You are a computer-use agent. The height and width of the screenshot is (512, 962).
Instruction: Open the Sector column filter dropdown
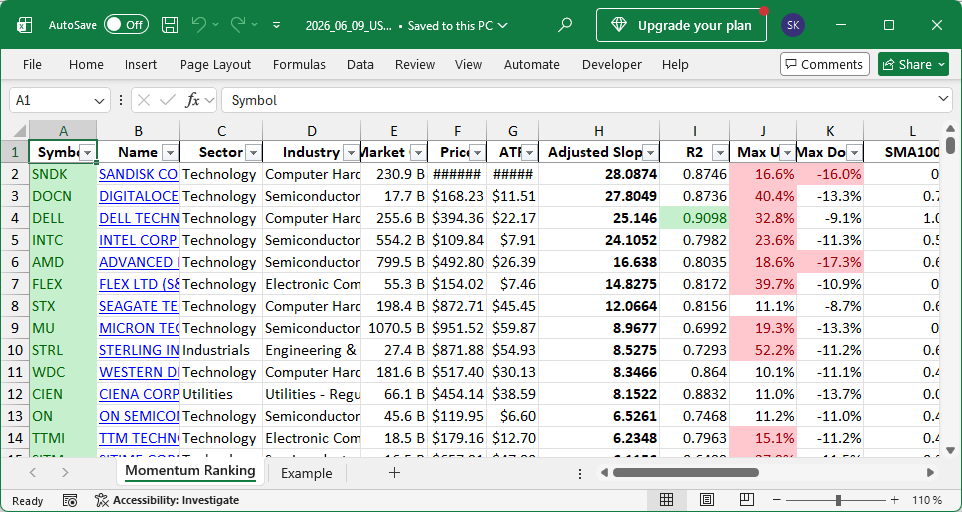[253, 153]
